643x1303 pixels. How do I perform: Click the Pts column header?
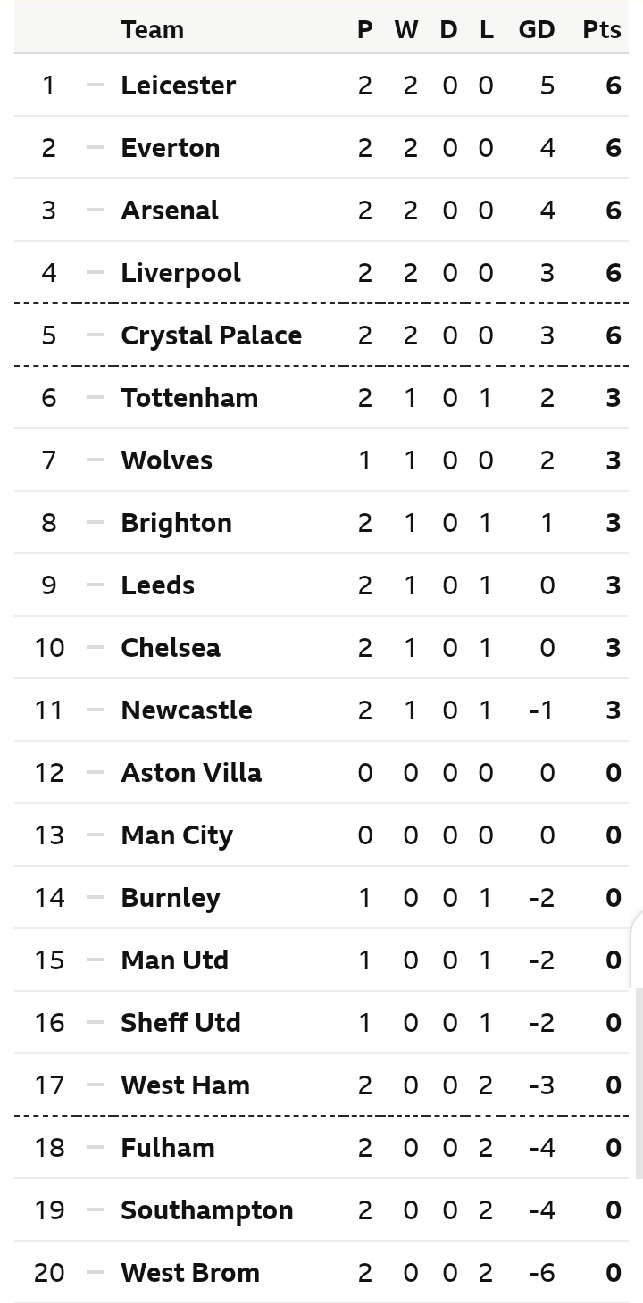click(x=602, y=30)
